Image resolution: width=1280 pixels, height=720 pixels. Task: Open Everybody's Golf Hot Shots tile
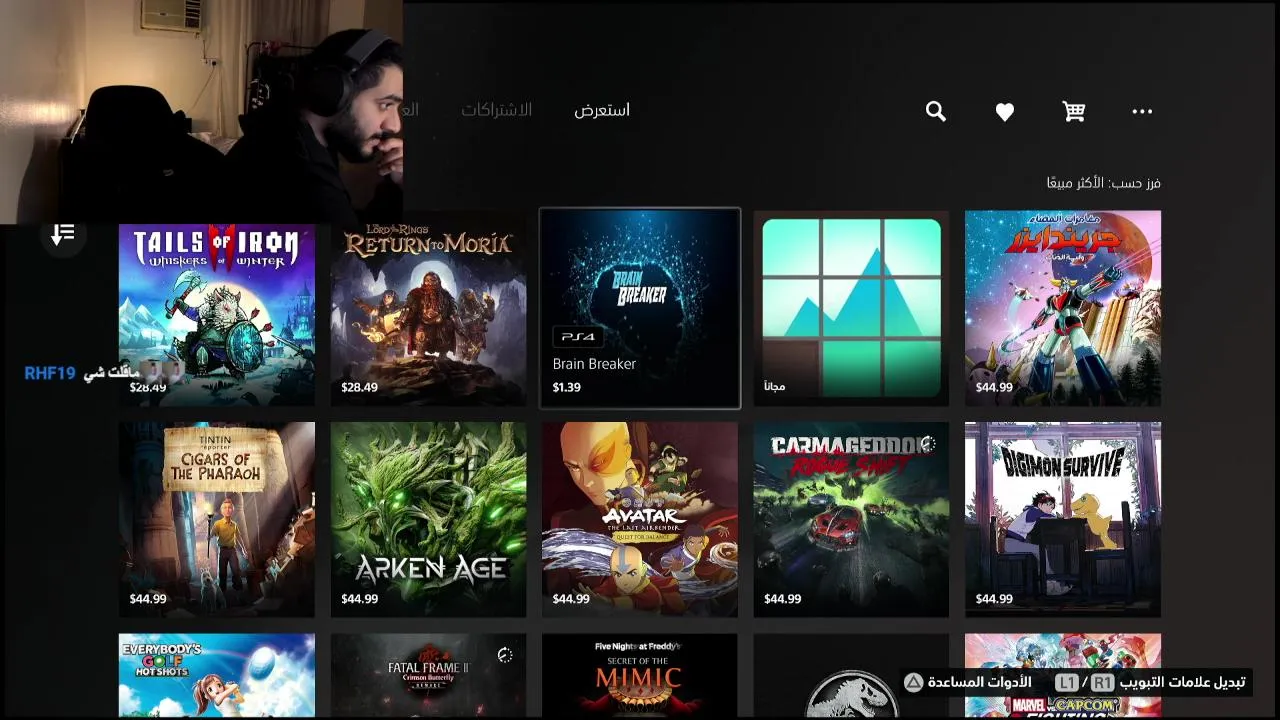pos(217,676)
